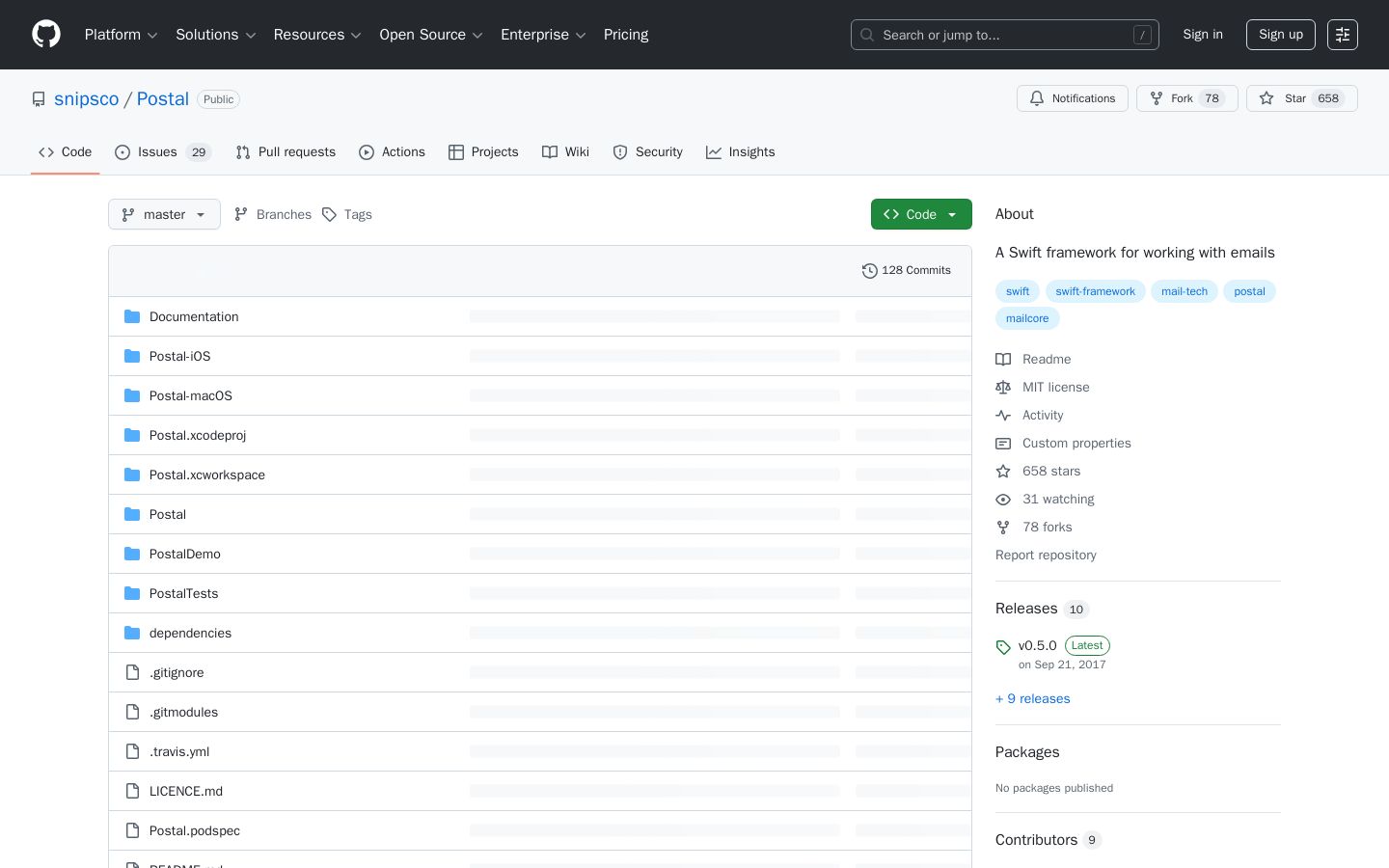Open the snipsco owner link
1389x868 pixels.
pyautogui.click(x=87, y=99)
